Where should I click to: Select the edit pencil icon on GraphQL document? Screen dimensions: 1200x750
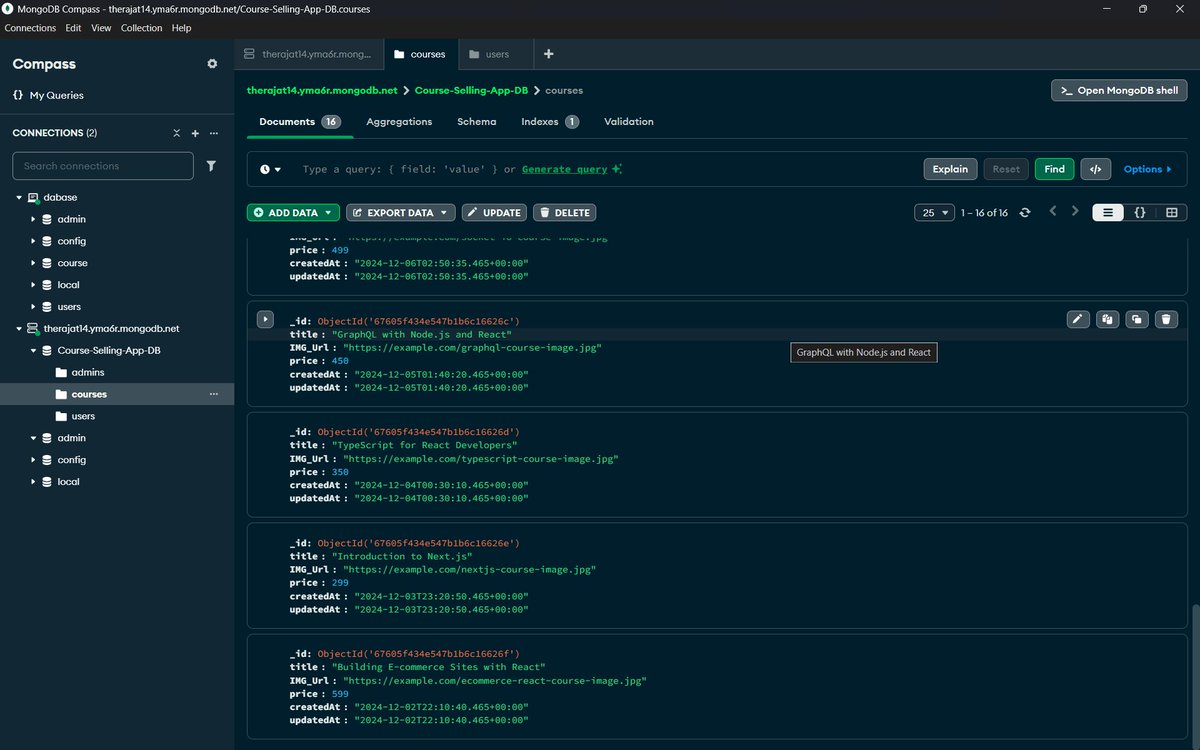(x=1078, y=319)
